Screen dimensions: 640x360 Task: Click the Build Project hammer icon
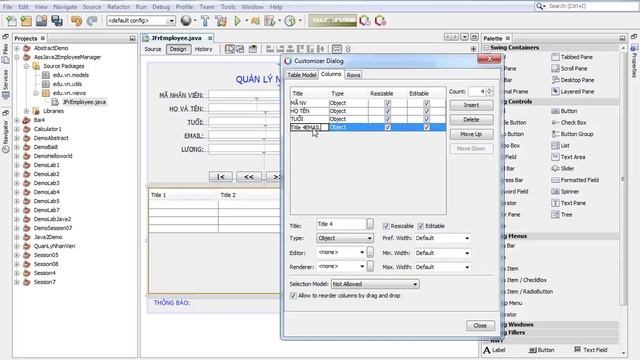[x=205, y=21]
